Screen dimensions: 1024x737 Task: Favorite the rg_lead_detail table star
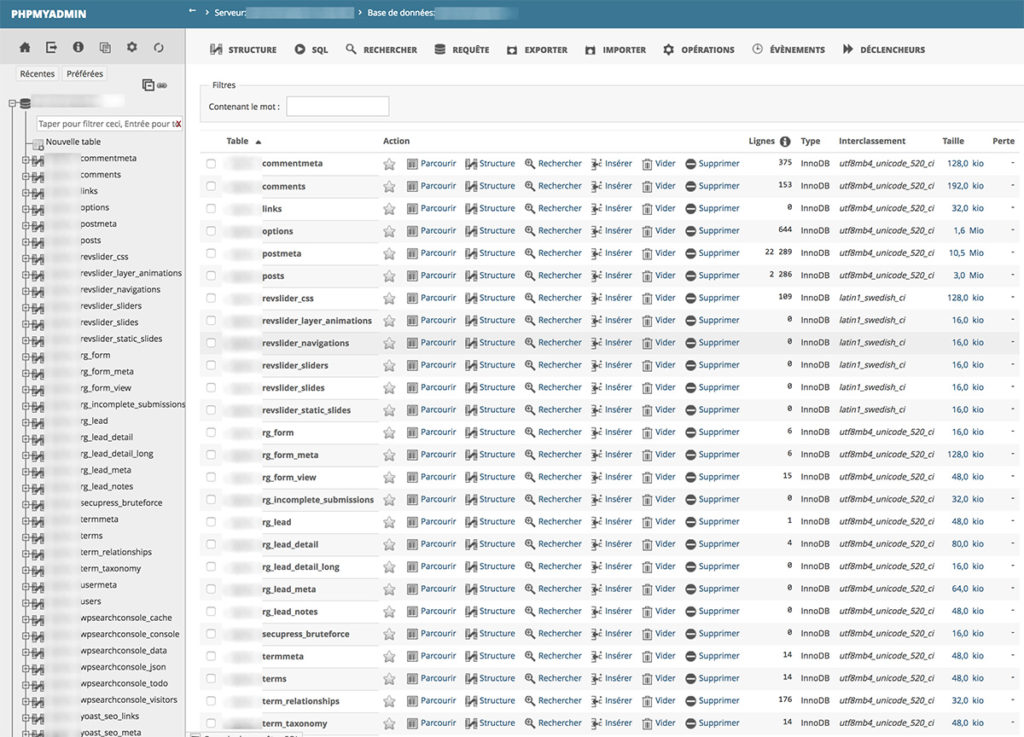(x=389, y=544)
